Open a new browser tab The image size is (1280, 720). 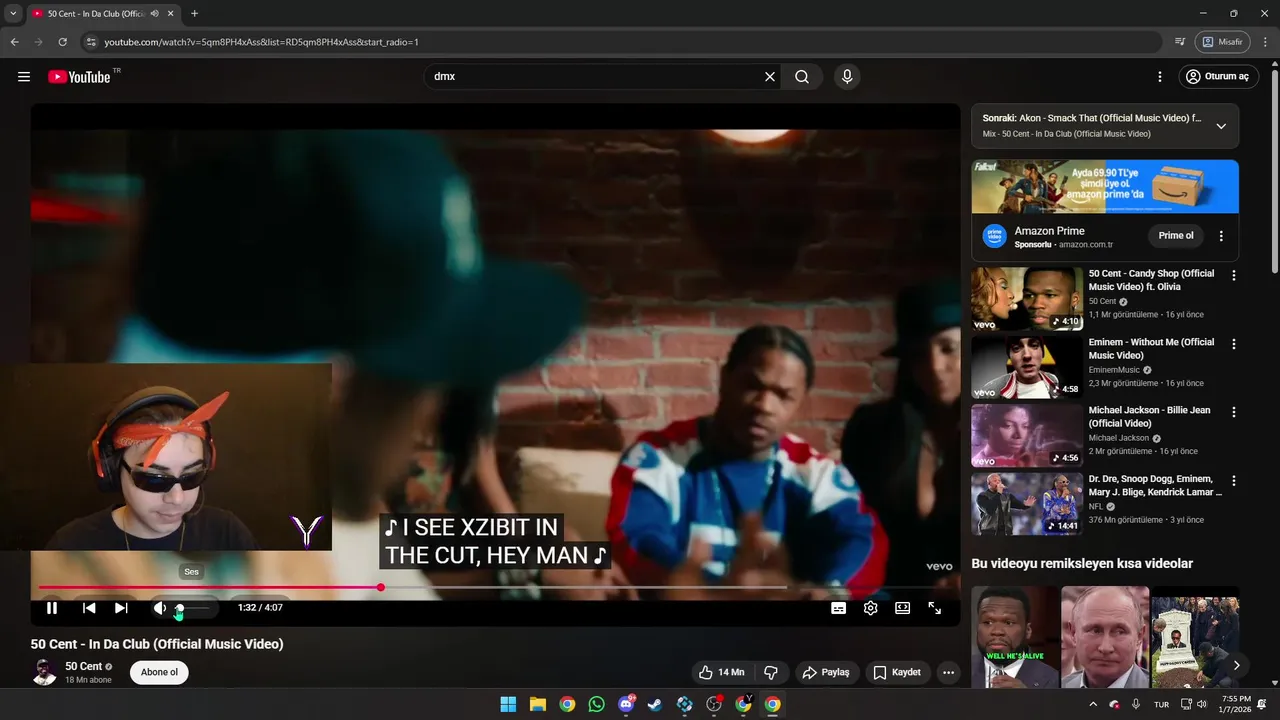point(194,13)
